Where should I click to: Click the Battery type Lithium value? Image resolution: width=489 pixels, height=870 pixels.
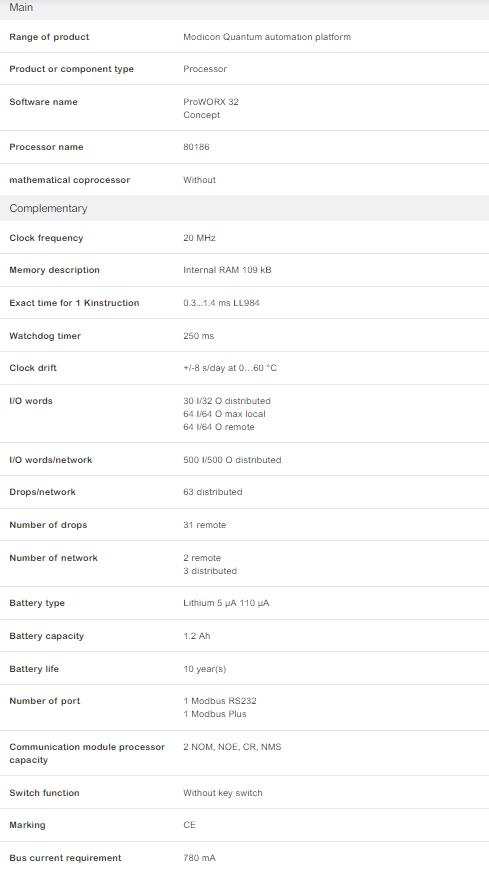tap(226, 603)
